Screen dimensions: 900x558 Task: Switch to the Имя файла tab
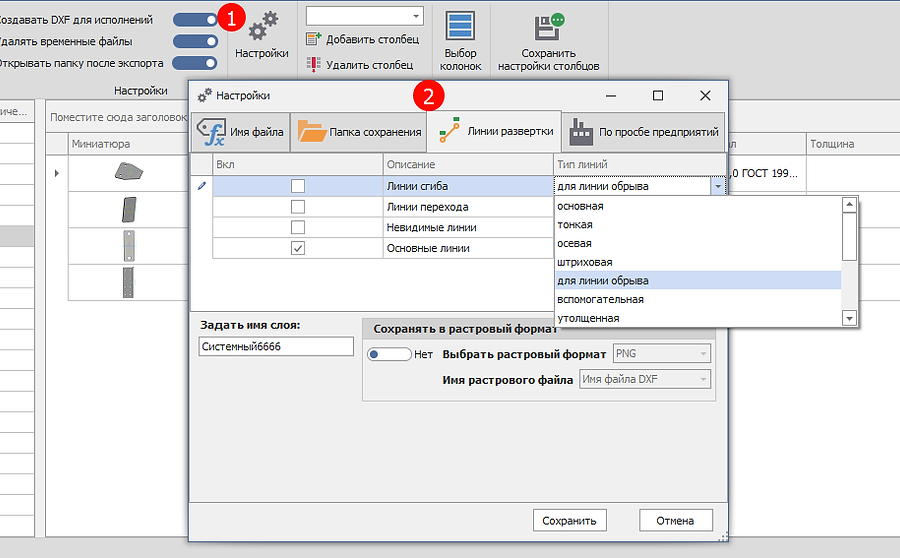[240, 132]
